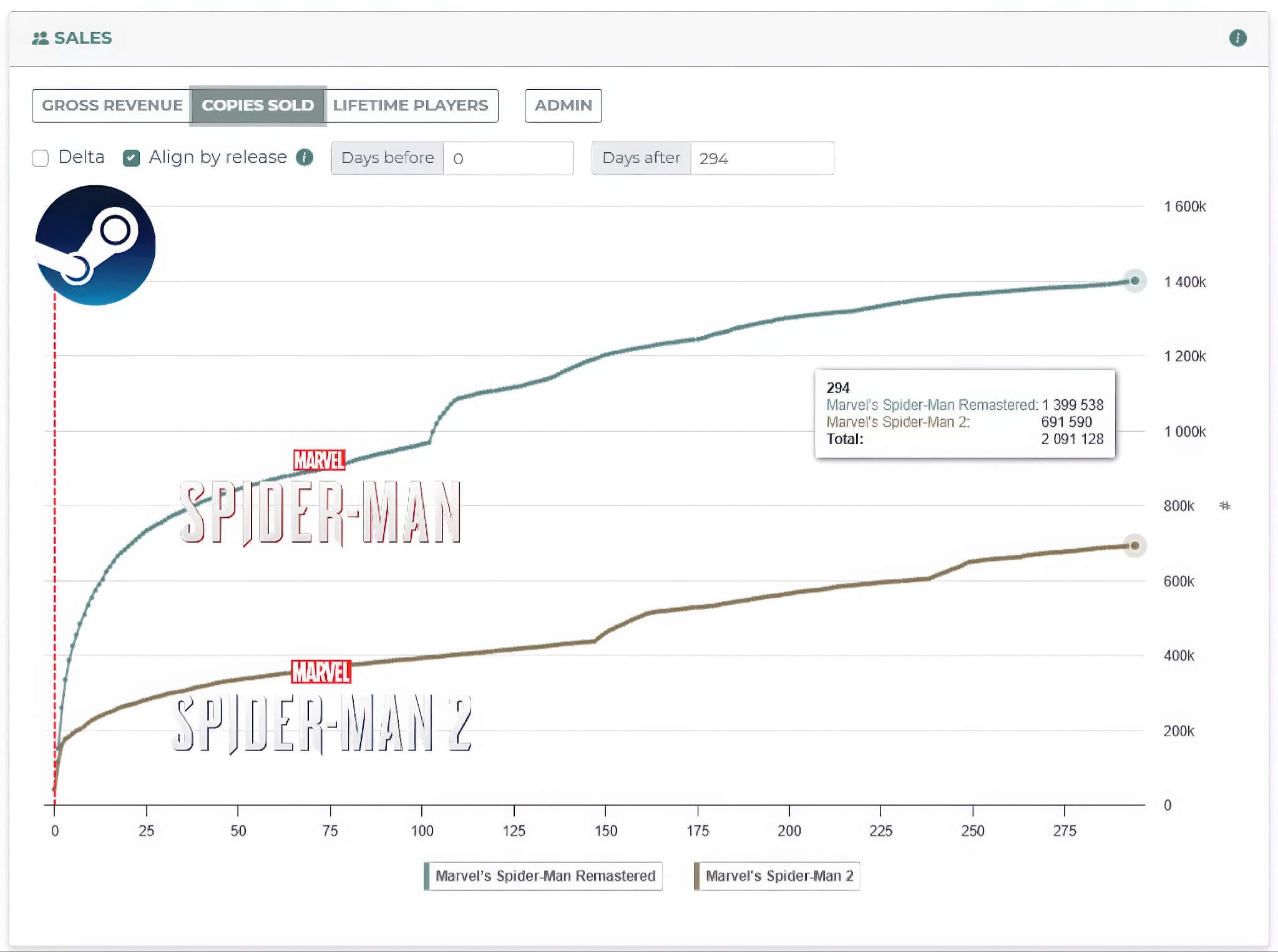Image resolution: width=1278 pixels, height=952 pixels.
Task: Toggle Marvel's Spider-Man Remastered legend series
Action: coord(545,876)
